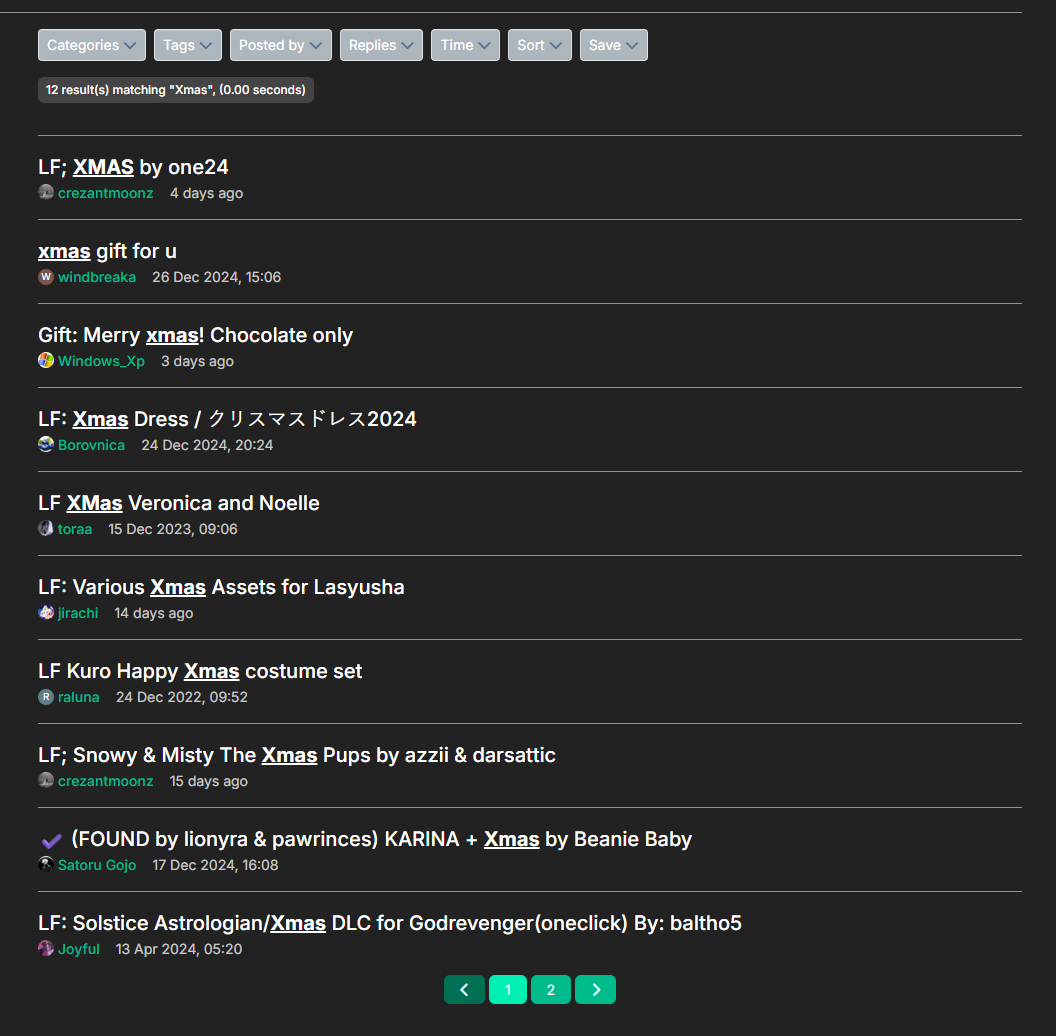The image size is (1056, 1036).
Task: Go to next page arrow
Action: 595,990
